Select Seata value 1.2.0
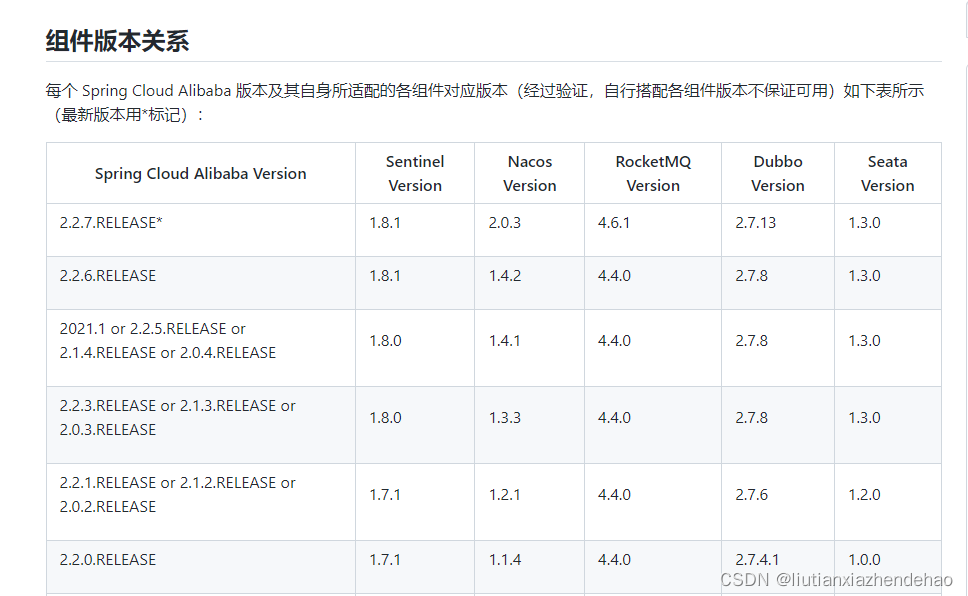Viewport: 968px width, 596px height. click(864, 495)
